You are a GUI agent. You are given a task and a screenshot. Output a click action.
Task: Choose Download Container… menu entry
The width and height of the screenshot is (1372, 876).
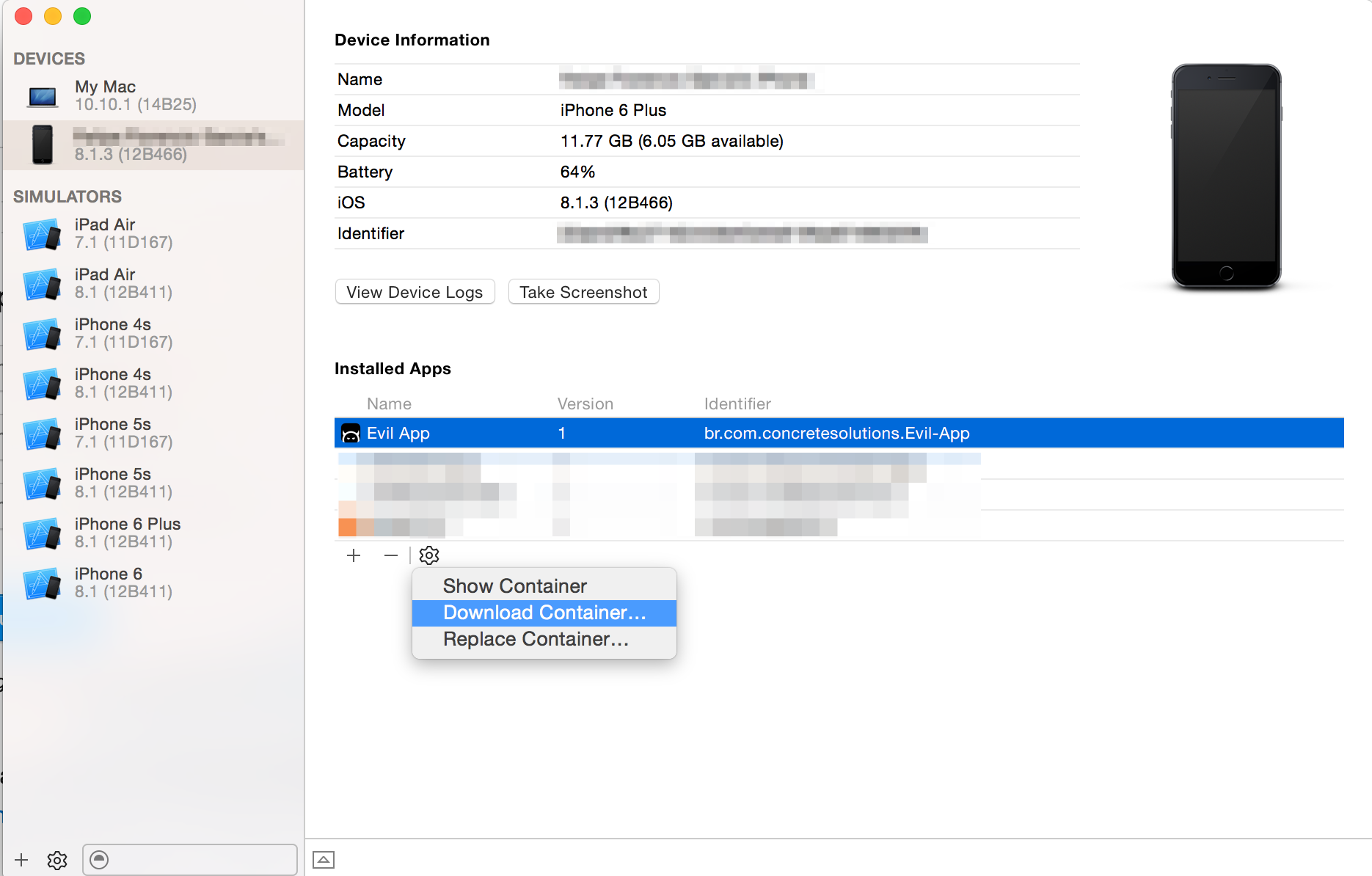click(x=544, y=613)
